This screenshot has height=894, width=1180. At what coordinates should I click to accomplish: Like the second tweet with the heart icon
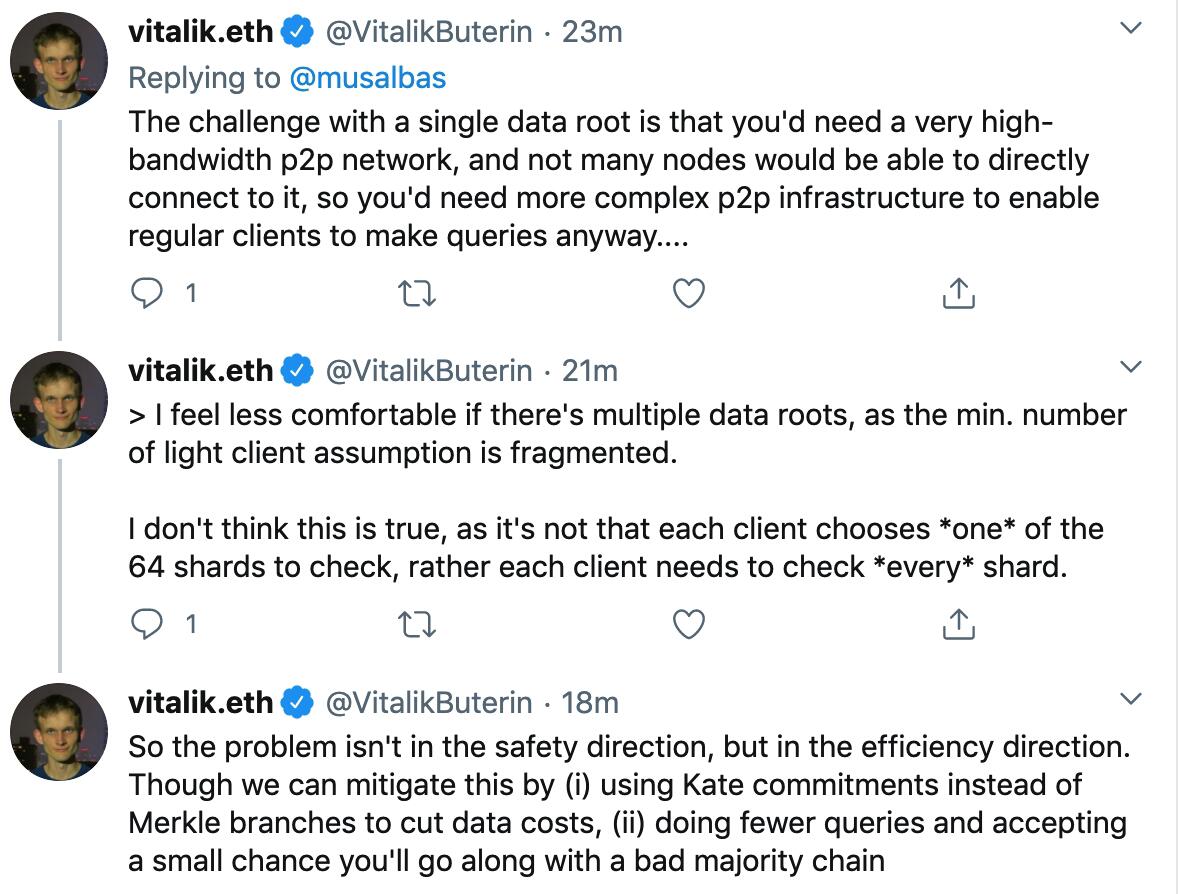coord(687,624)
